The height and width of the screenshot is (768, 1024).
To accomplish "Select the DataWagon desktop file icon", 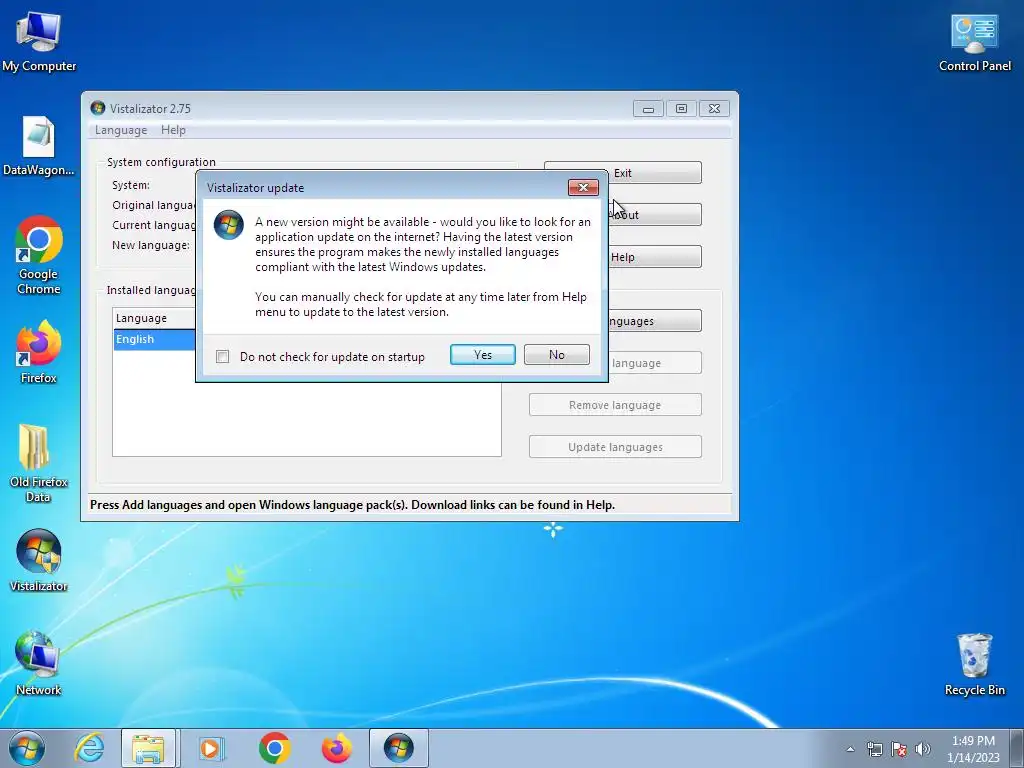I will tap(38, 145).
